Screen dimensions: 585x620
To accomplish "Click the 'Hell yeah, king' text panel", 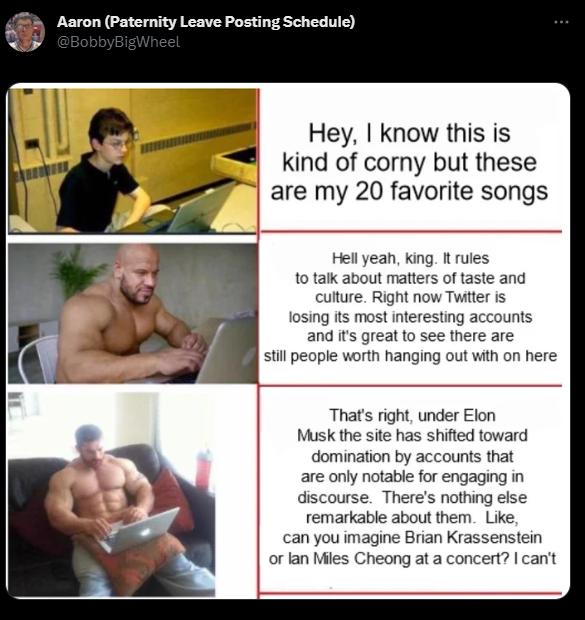I will click(x=410, y=307).
